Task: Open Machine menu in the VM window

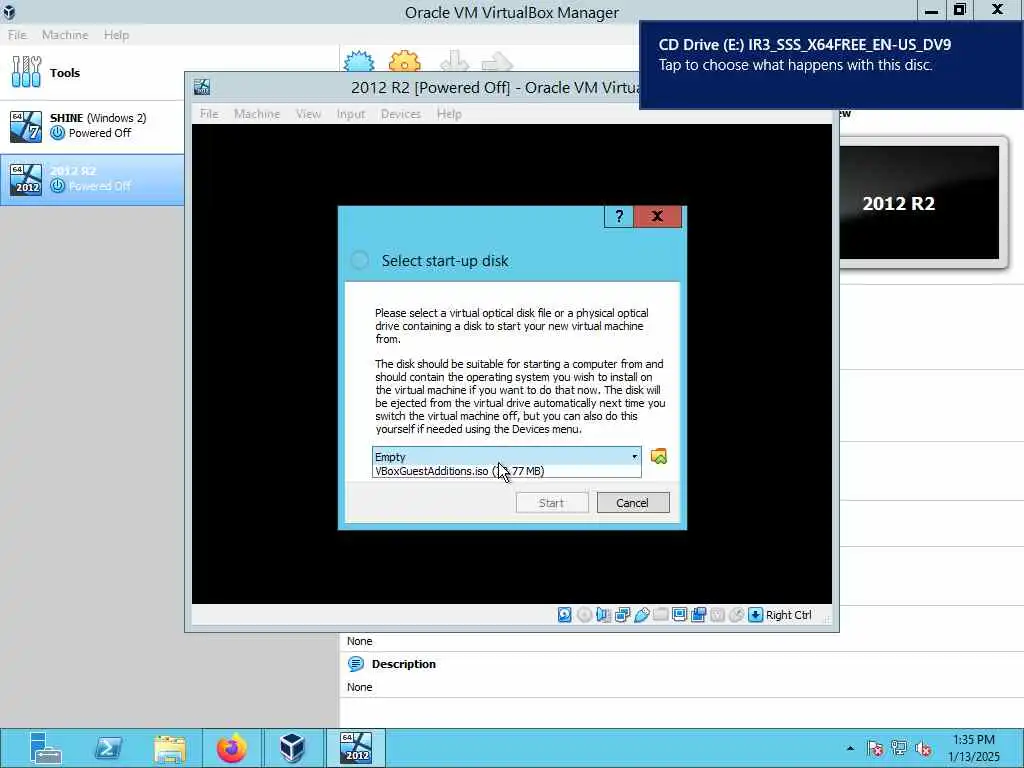Action: [x=257, y=114]
